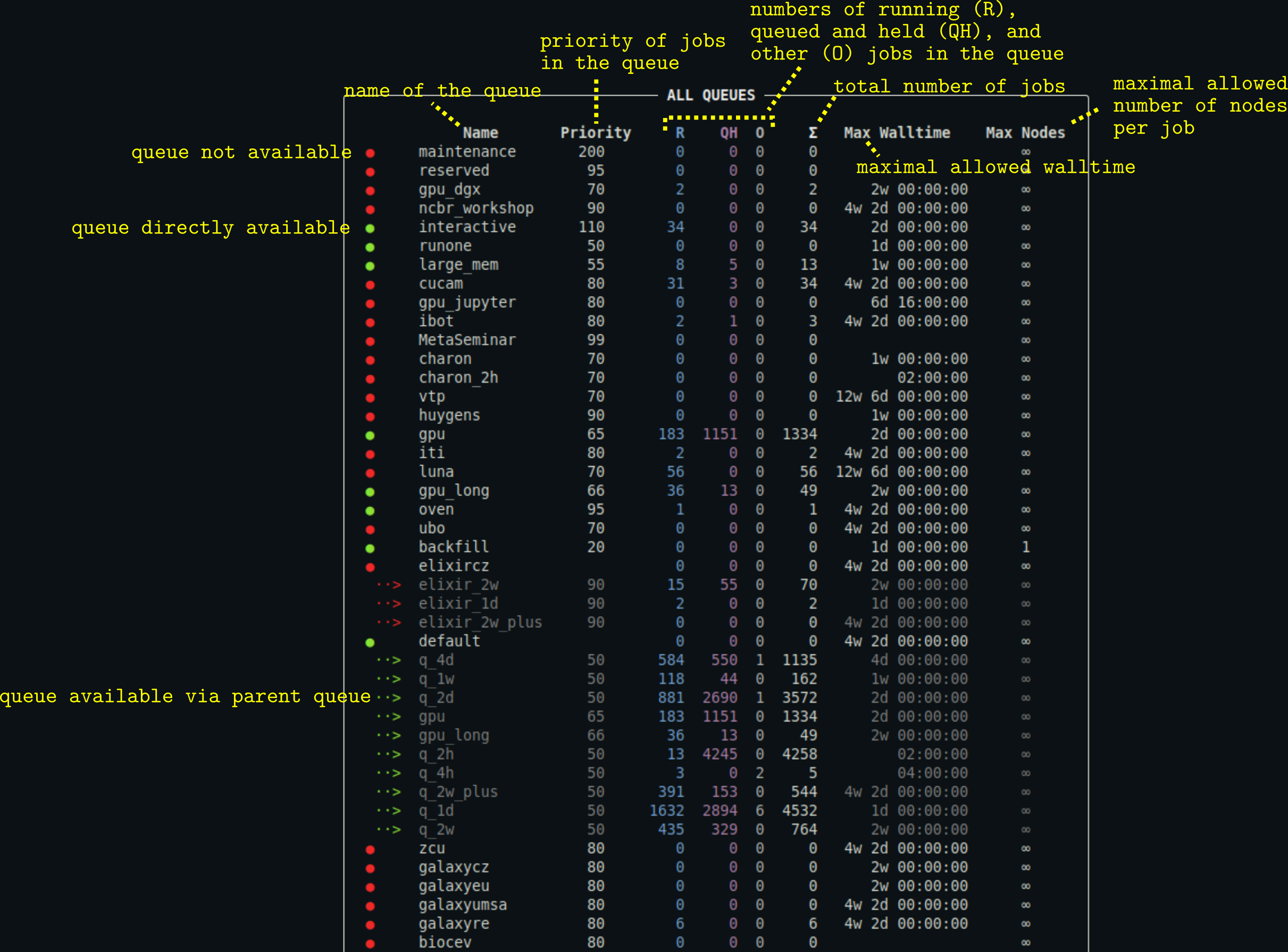Click the red status dot beside maintenance queue
This screenshot has width=1288, height=952.
[x=370, y=152]
